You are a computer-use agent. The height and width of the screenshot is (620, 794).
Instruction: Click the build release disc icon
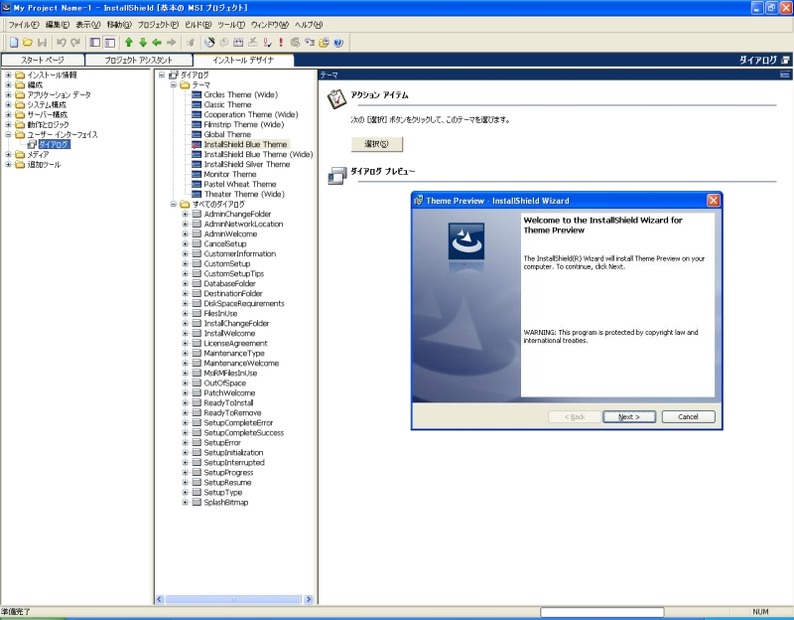coord(209,43)
